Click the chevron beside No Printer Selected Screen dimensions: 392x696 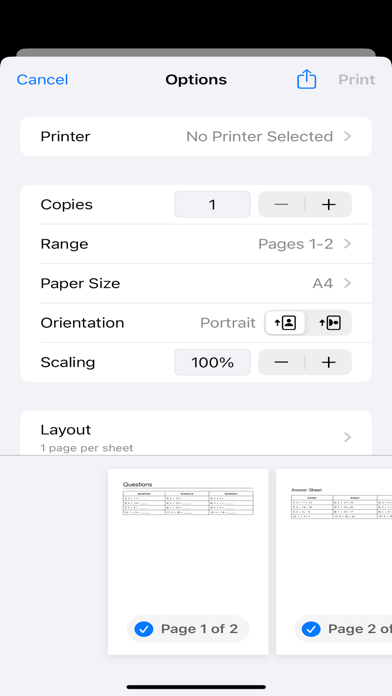click(x=348, y=136)
